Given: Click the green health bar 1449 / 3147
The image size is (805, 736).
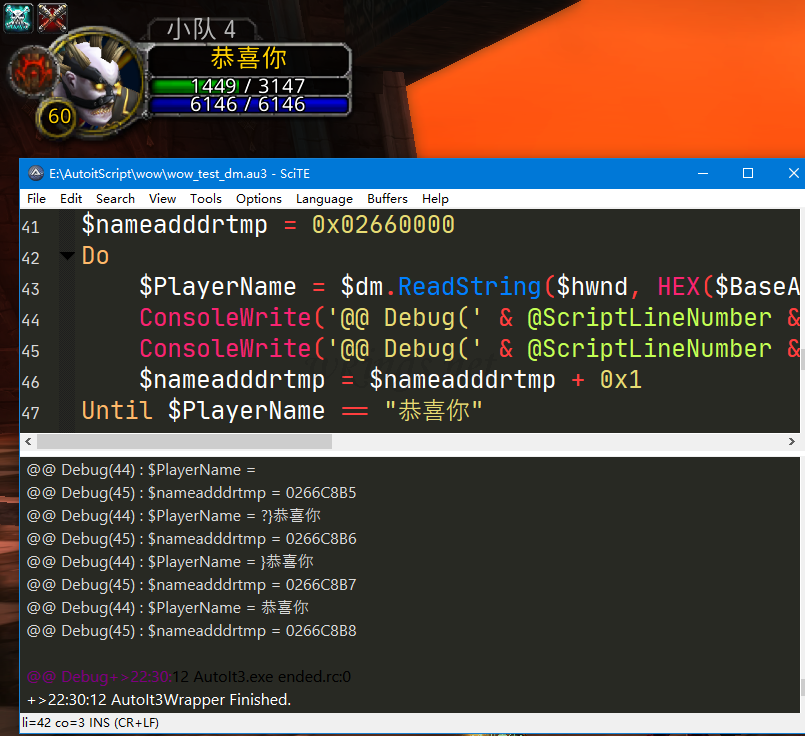Looking at the screenshot, I should [x=248, y=86].
